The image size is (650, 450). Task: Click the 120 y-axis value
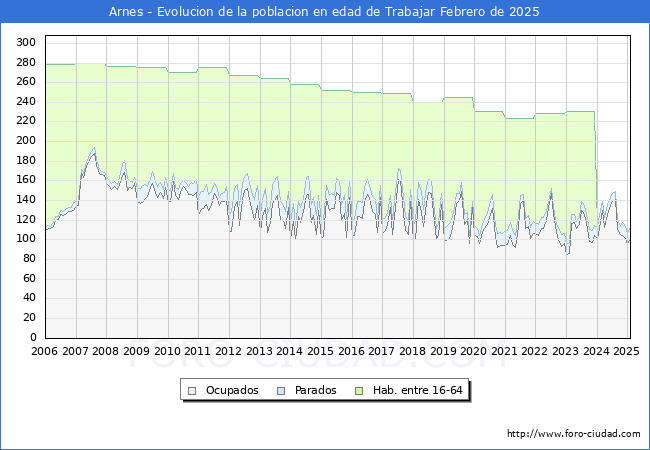pyautogui.click(x=26, y=219)
